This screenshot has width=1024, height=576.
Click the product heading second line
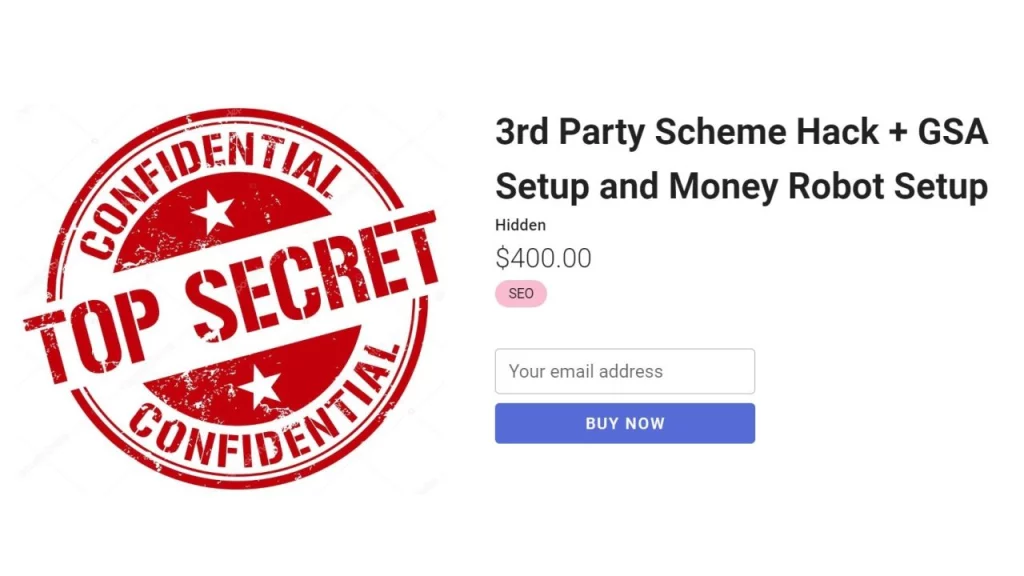tap(740, 186)
